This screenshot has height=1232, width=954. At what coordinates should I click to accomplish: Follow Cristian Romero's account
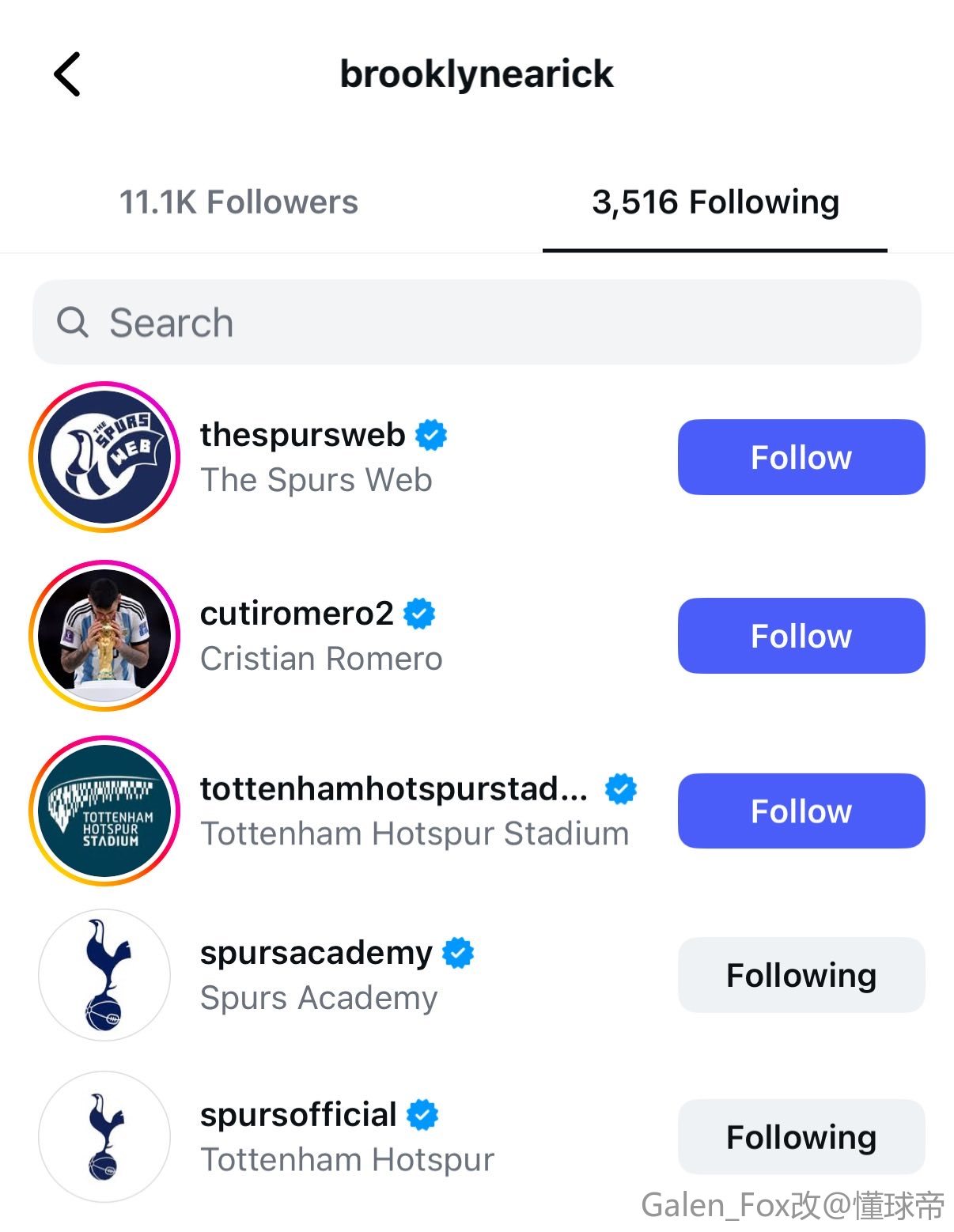tap(801, 636)
